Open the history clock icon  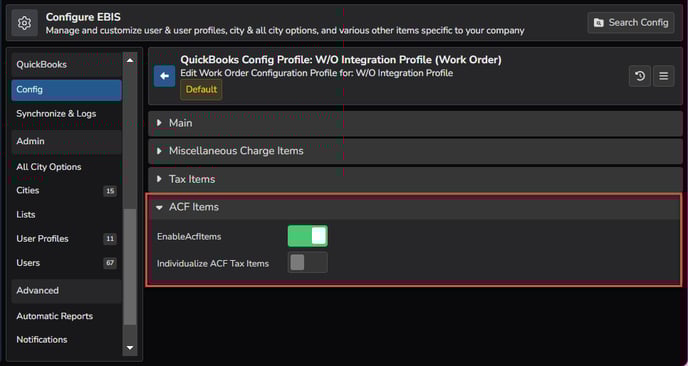pos(640,76)
